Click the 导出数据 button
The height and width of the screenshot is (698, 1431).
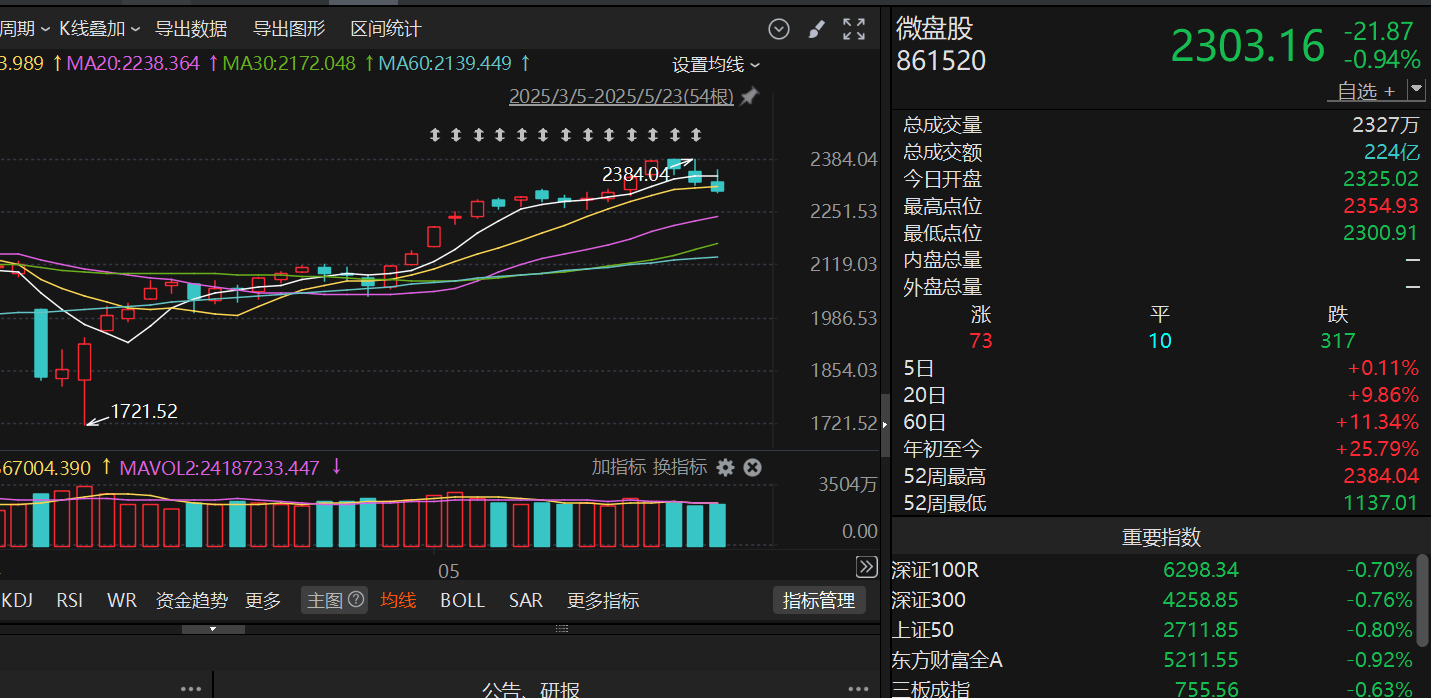pyautogui.click(x=191, y=29)
